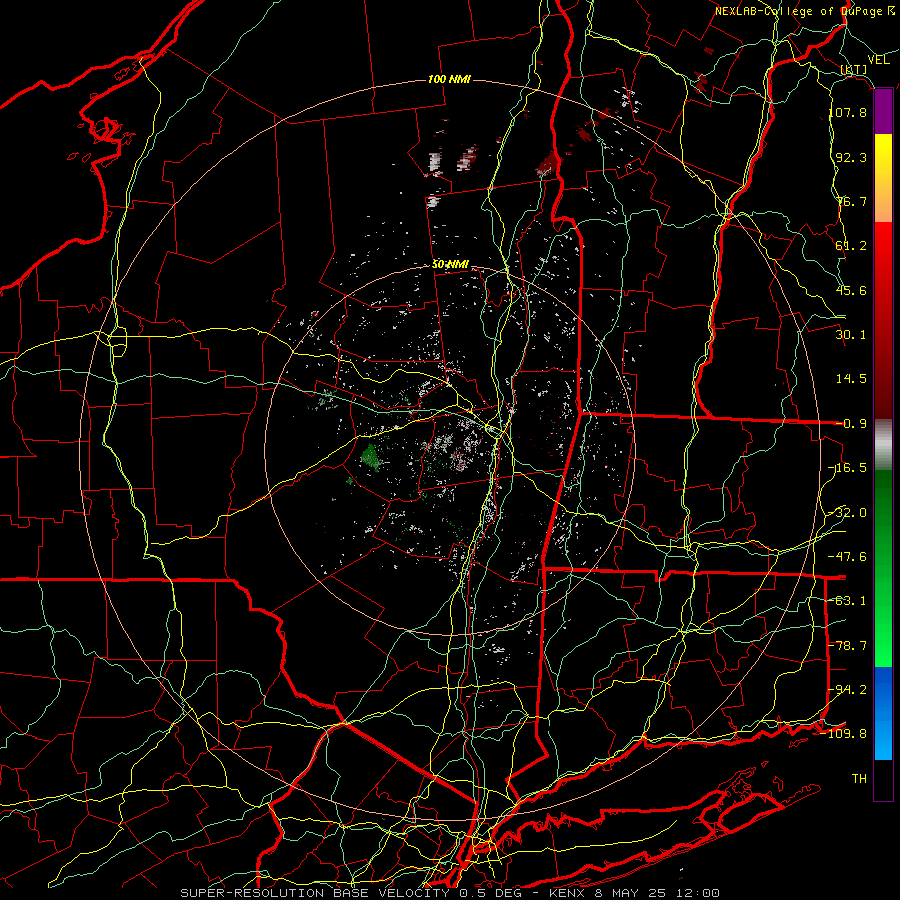
Task: Click the 30.1 legend value
Action: coord(851,335)
